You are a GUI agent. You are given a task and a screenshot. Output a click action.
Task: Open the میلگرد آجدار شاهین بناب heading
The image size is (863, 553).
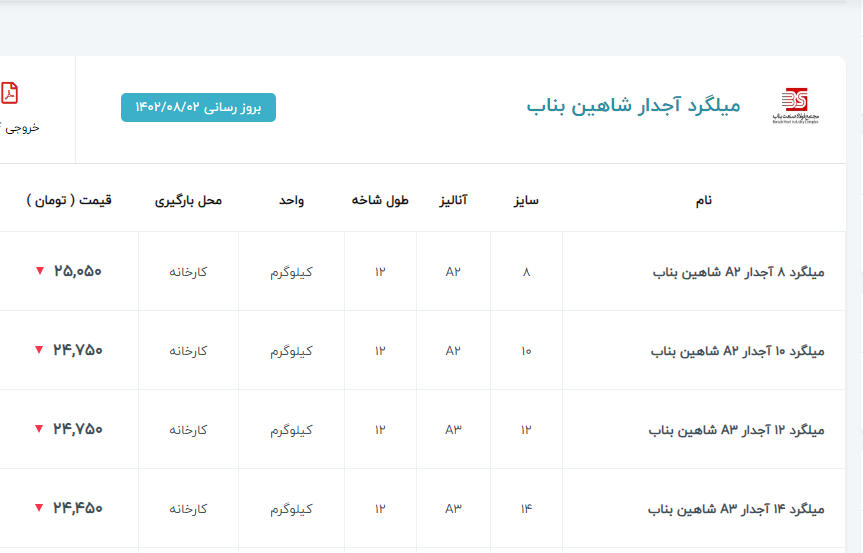(x=633, y=106)
